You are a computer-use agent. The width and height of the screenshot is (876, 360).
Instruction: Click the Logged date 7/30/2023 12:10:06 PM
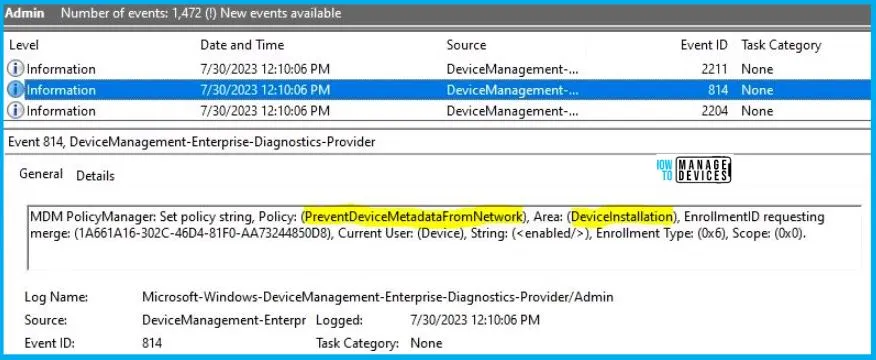[x=475, y=320]
